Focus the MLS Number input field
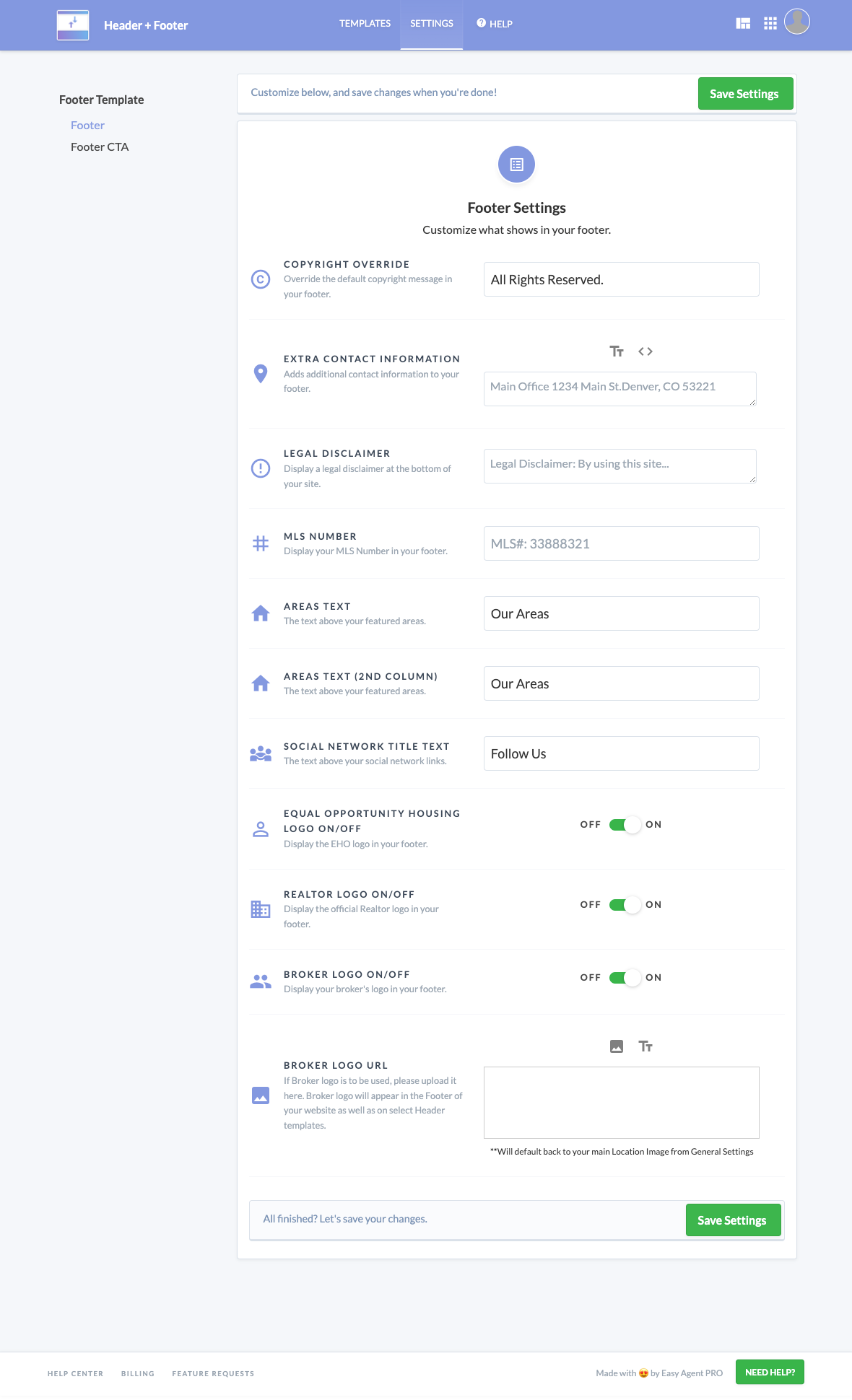Image resolution: width=852 pixels, height=1400 pixels. pyautogui.click(x=621, y=543)
